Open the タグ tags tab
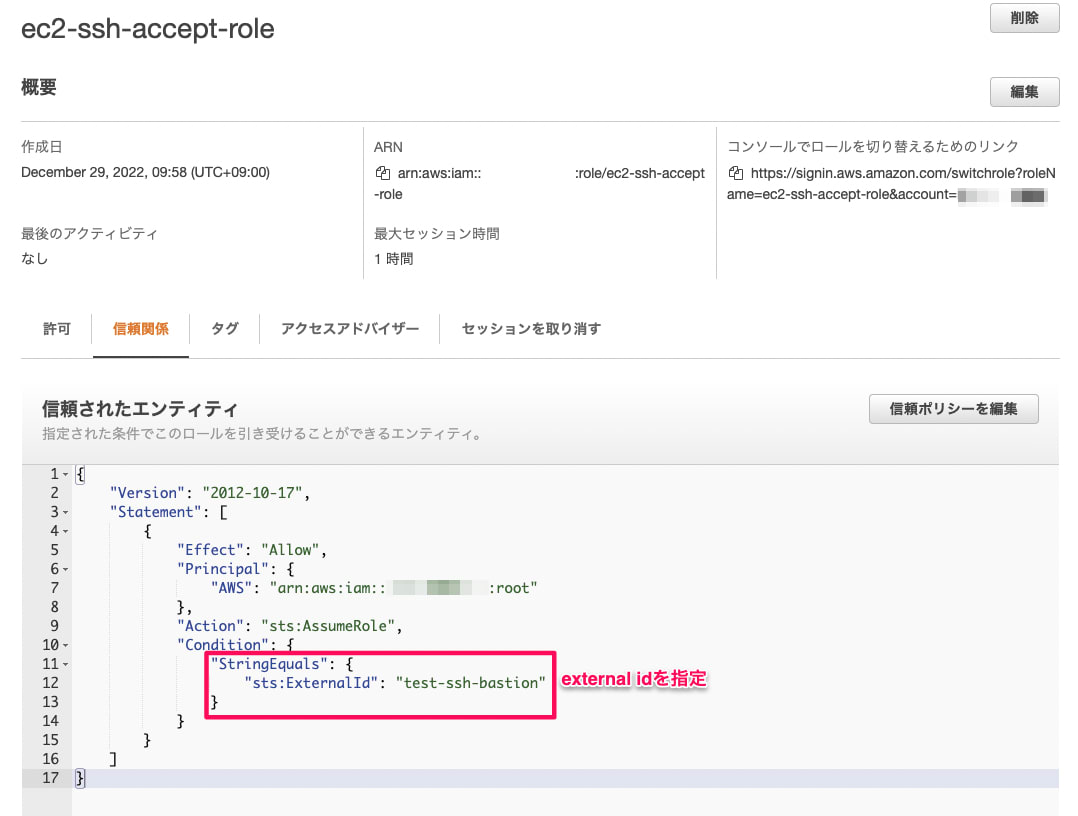 point(224,329)
